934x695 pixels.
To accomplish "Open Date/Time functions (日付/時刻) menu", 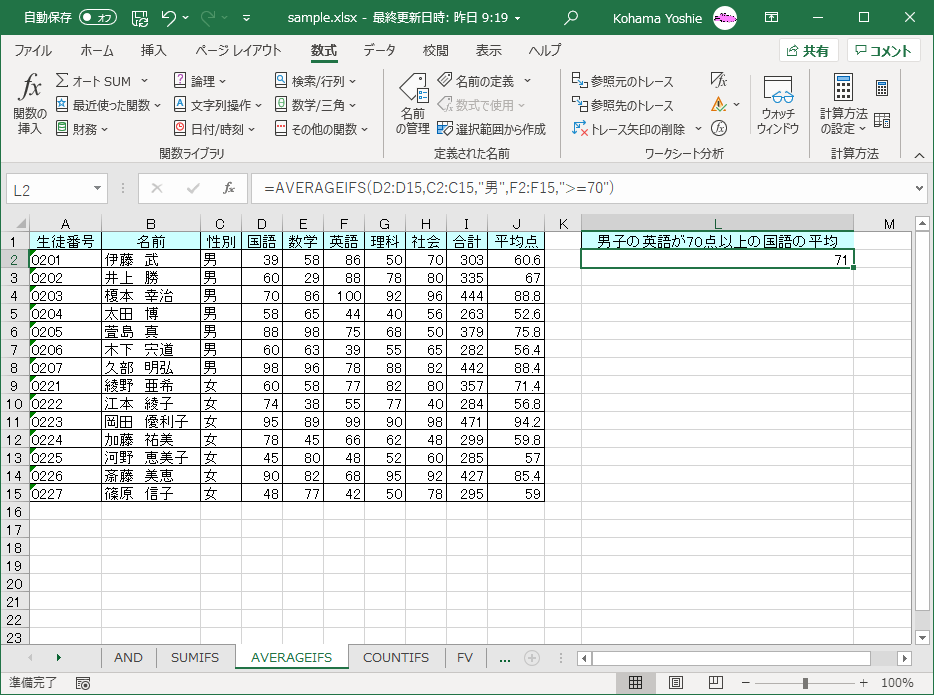I will [x=214, y=129].
